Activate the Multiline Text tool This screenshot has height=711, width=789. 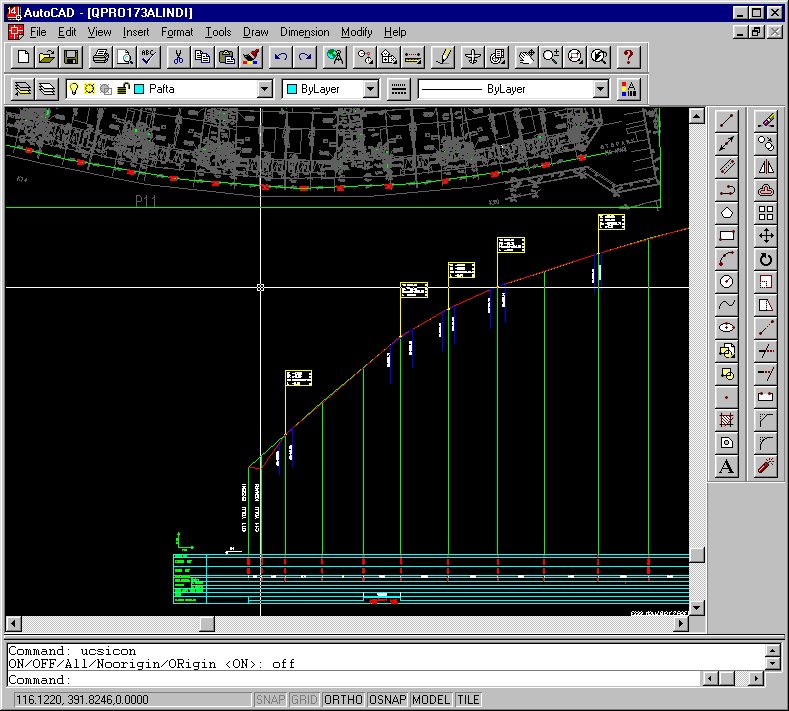727,466
